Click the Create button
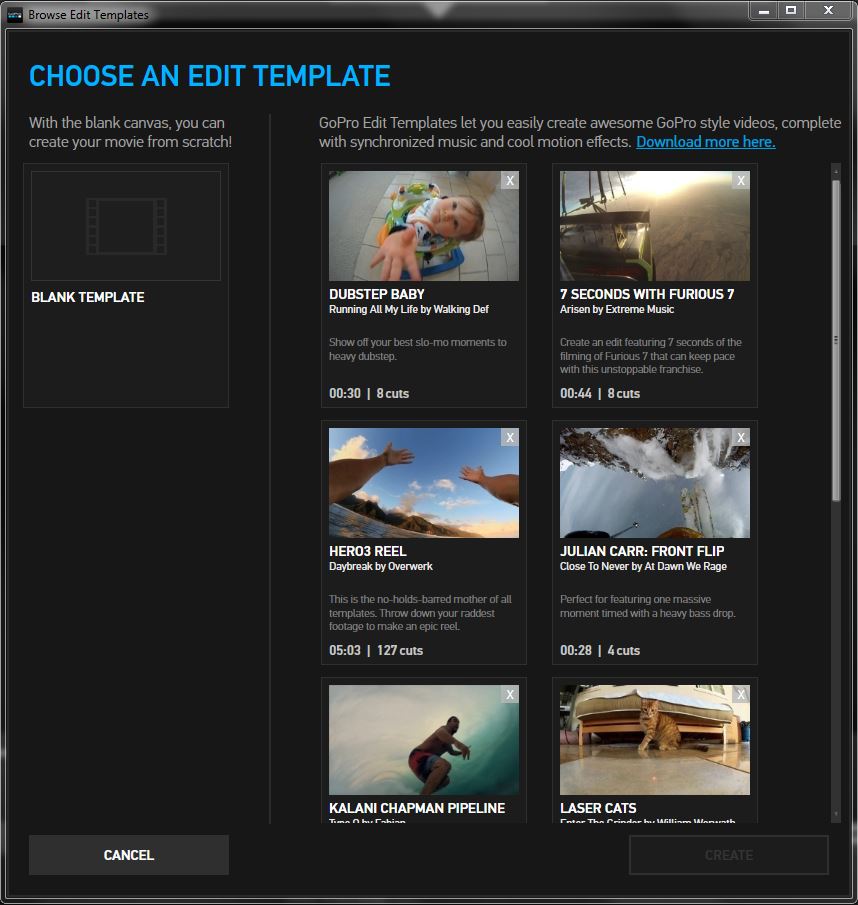Screen dimensions: 858x905 [x=729, y=855]
